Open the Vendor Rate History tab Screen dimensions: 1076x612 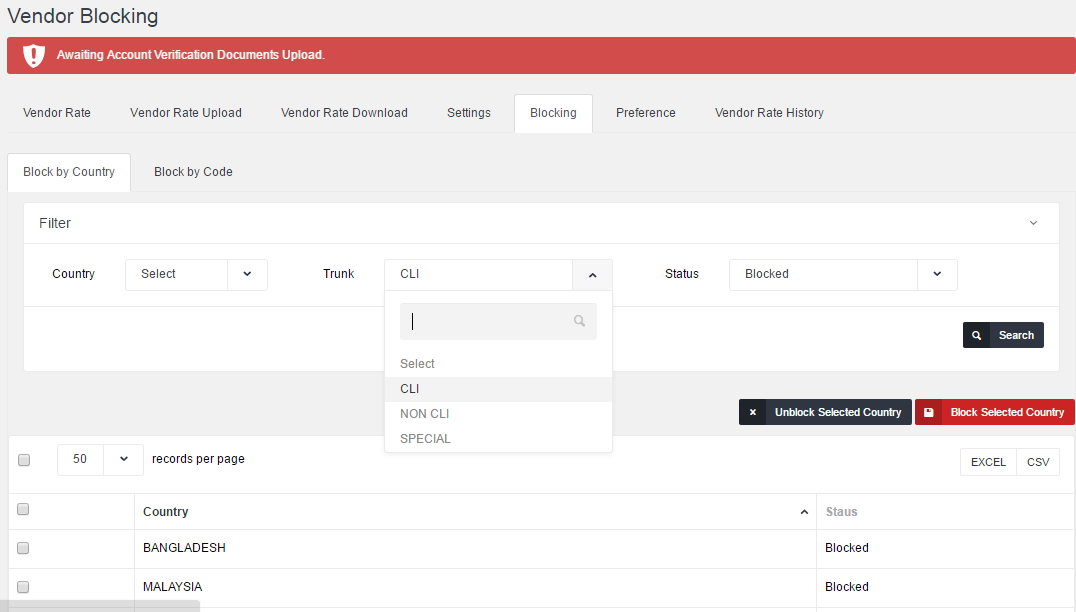[x=769, y=113]
